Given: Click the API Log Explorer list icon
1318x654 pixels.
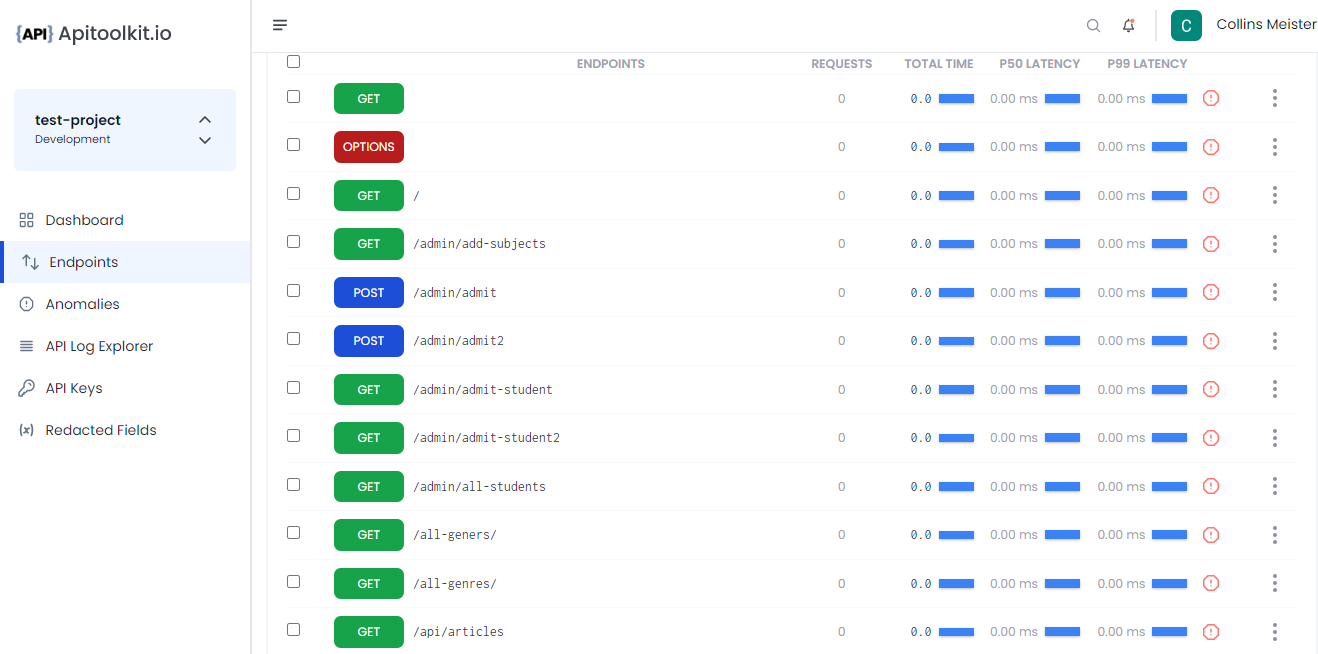Looking at the screenshot, I should tap(25, 345).
